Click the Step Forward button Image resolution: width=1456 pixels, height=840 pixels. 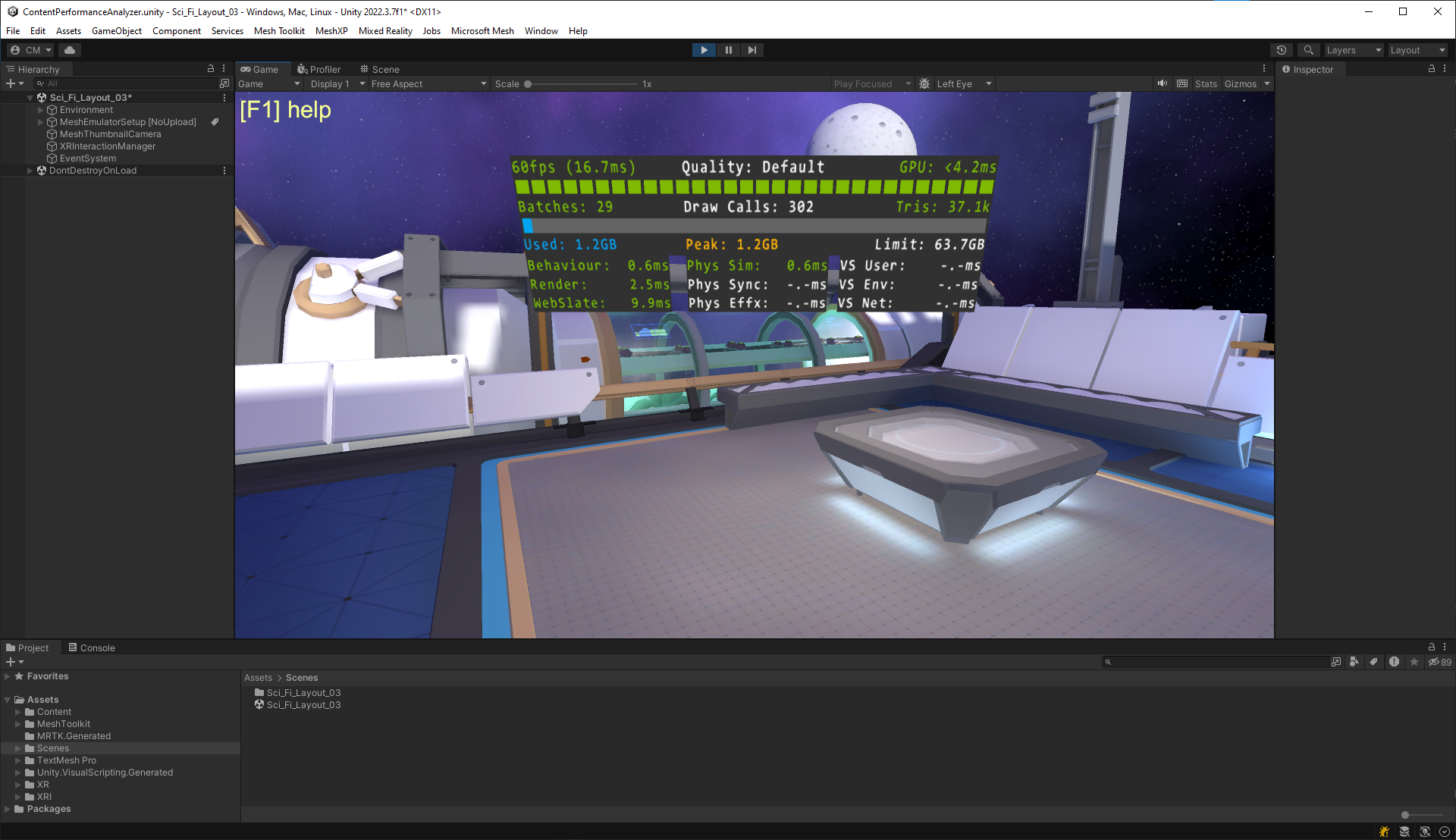[x=752, y=49]
